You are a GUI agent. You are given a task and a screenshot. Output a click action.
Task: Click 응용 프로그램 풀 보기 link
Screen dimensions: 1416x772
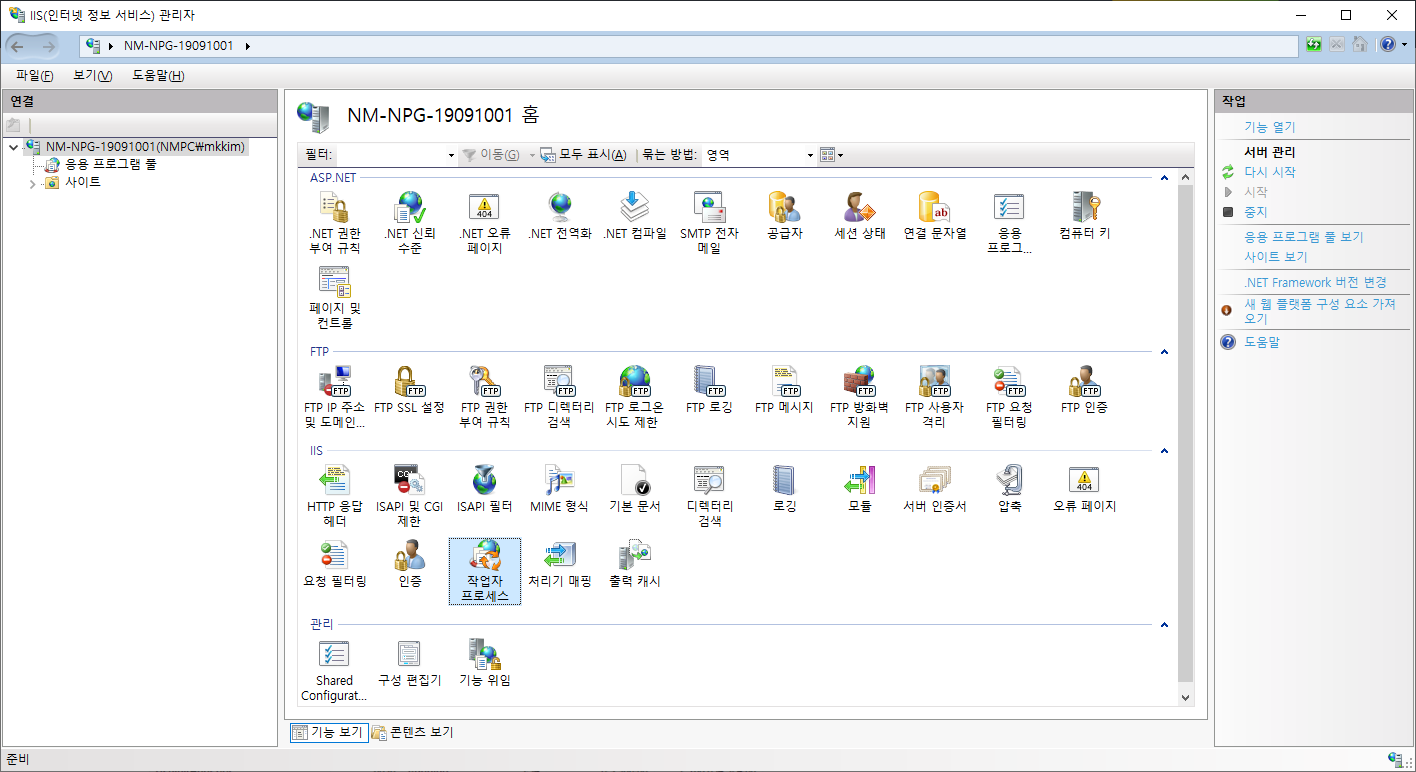pyautogui.click(x=1303, y=237)
